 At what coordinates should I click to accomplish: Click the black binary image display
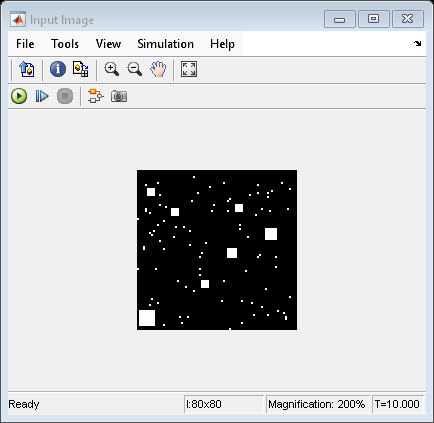tap(217, 250)
